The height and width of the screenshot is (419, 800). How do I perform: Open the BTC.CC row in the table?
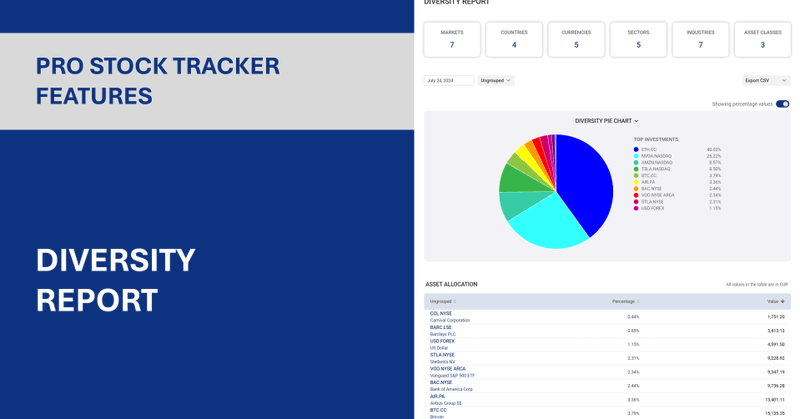tap(607, 413)
